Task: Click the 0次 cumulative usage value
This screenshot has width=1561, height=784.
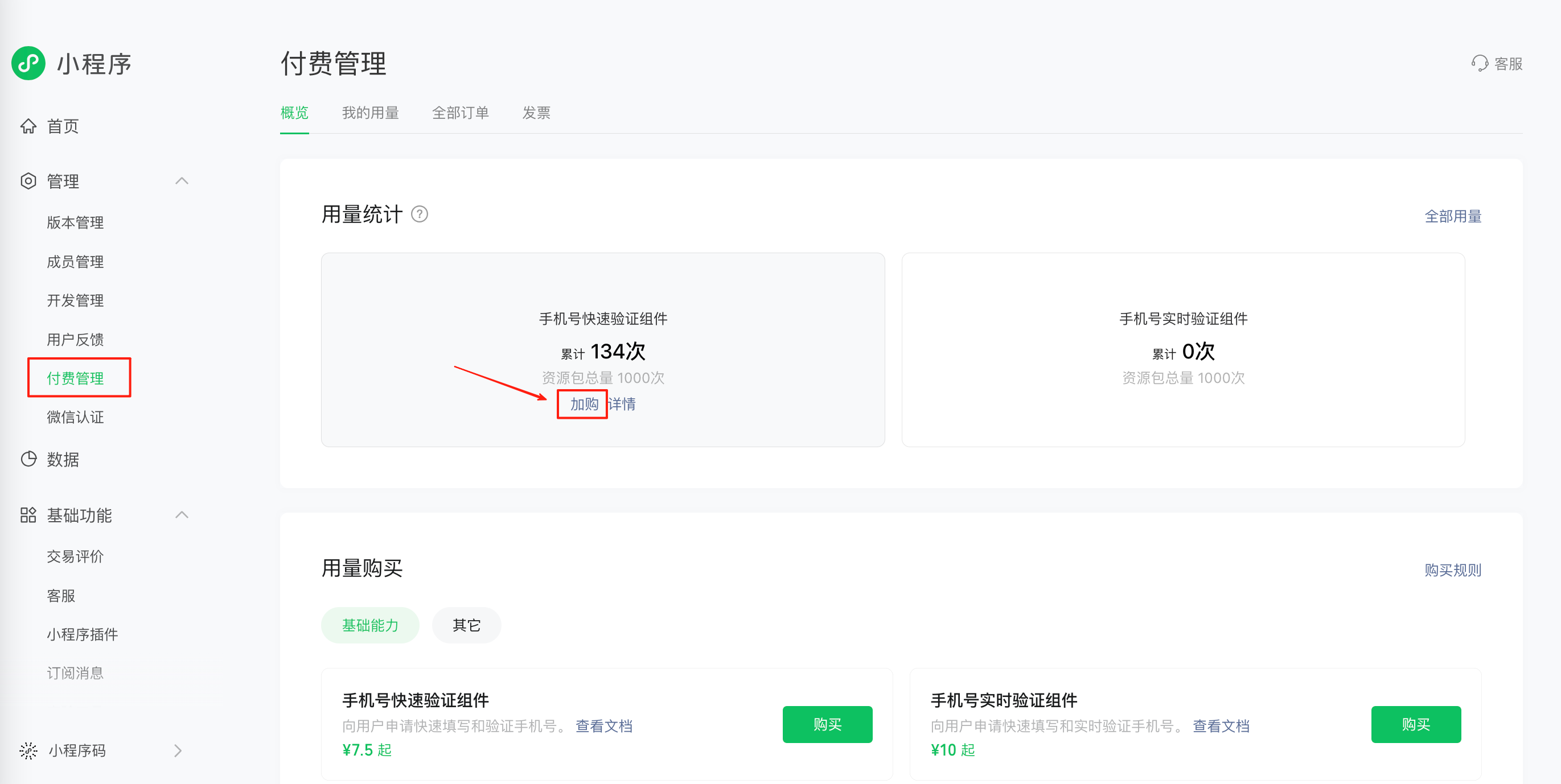Action: 1198,351
